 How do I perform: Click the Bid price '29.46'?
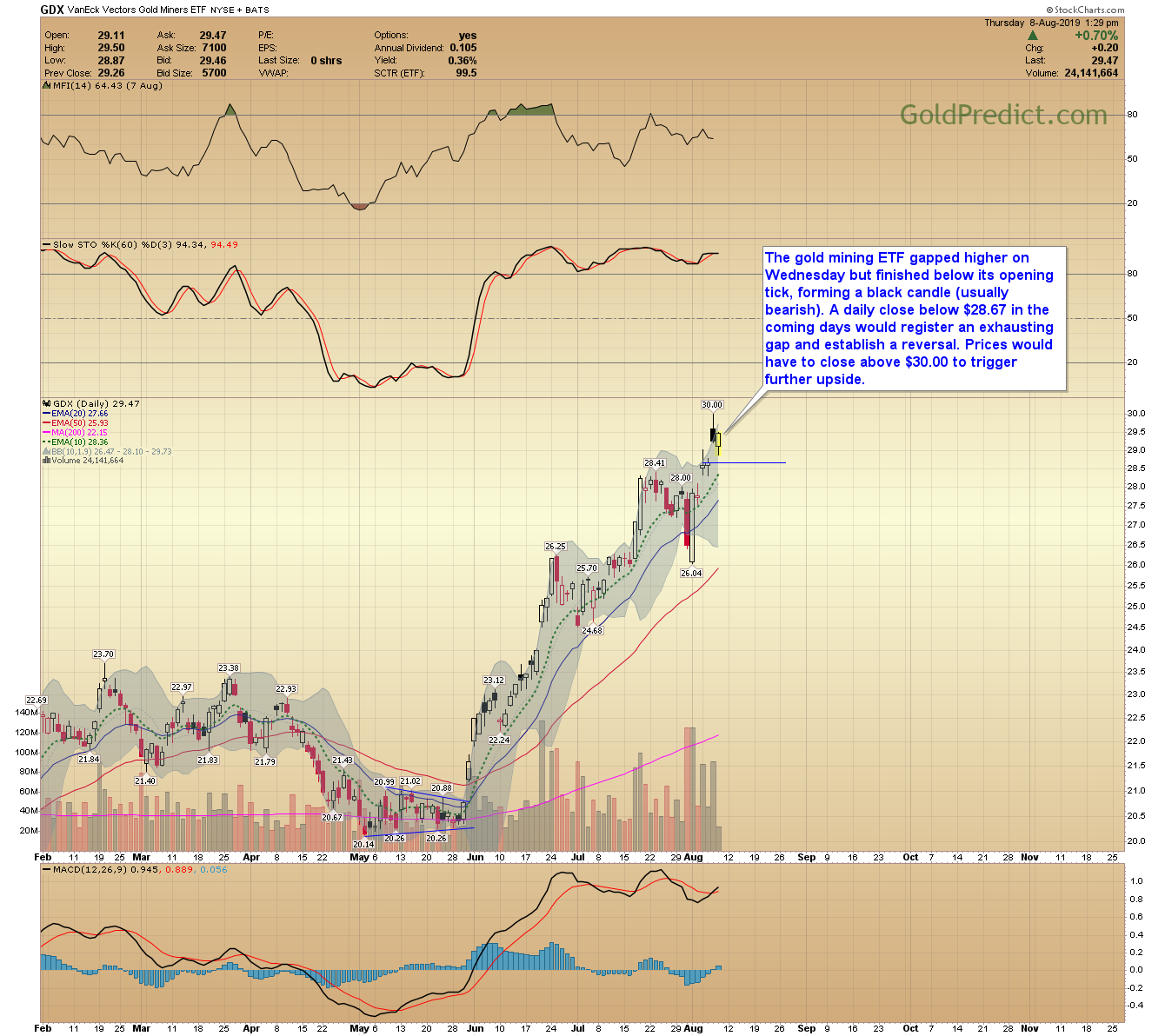[x=213, y=61]
